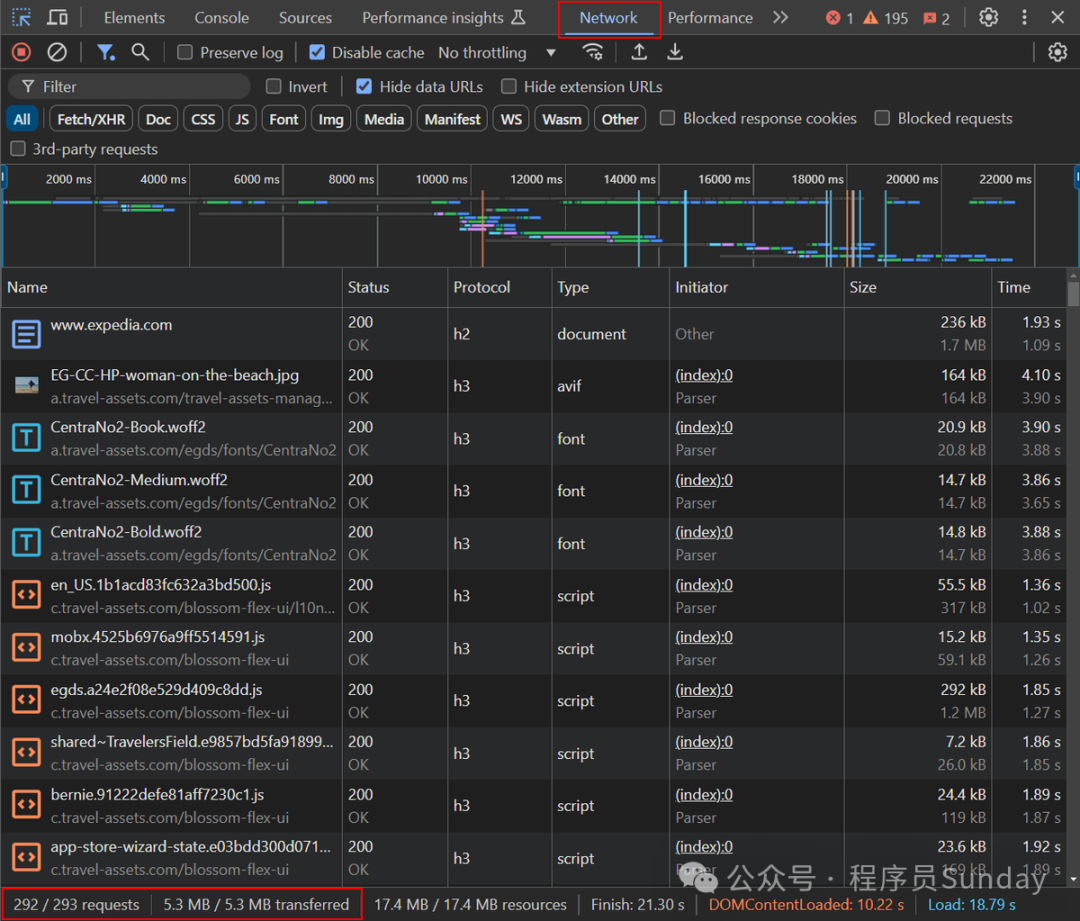Click the issues count badge
The image size is (1080, 921).
(x=937, y=18)
